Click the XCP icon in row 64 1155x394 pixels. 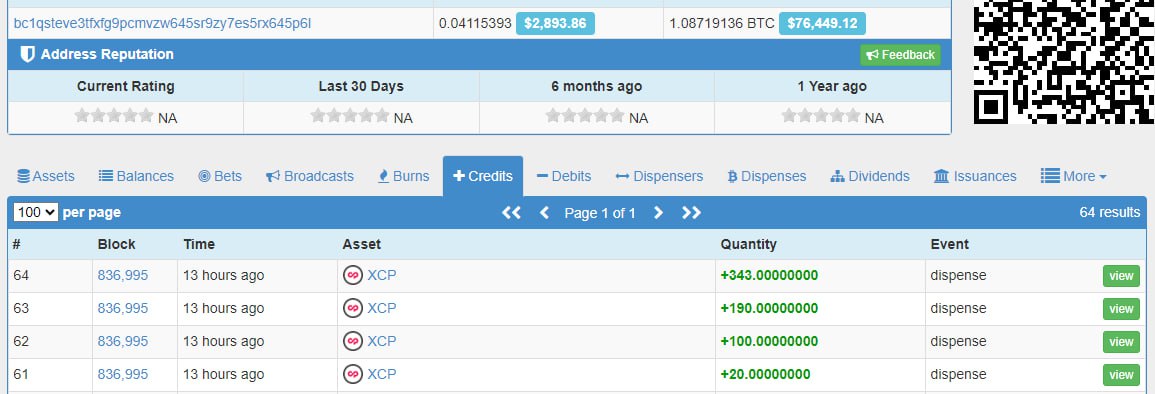353,275
